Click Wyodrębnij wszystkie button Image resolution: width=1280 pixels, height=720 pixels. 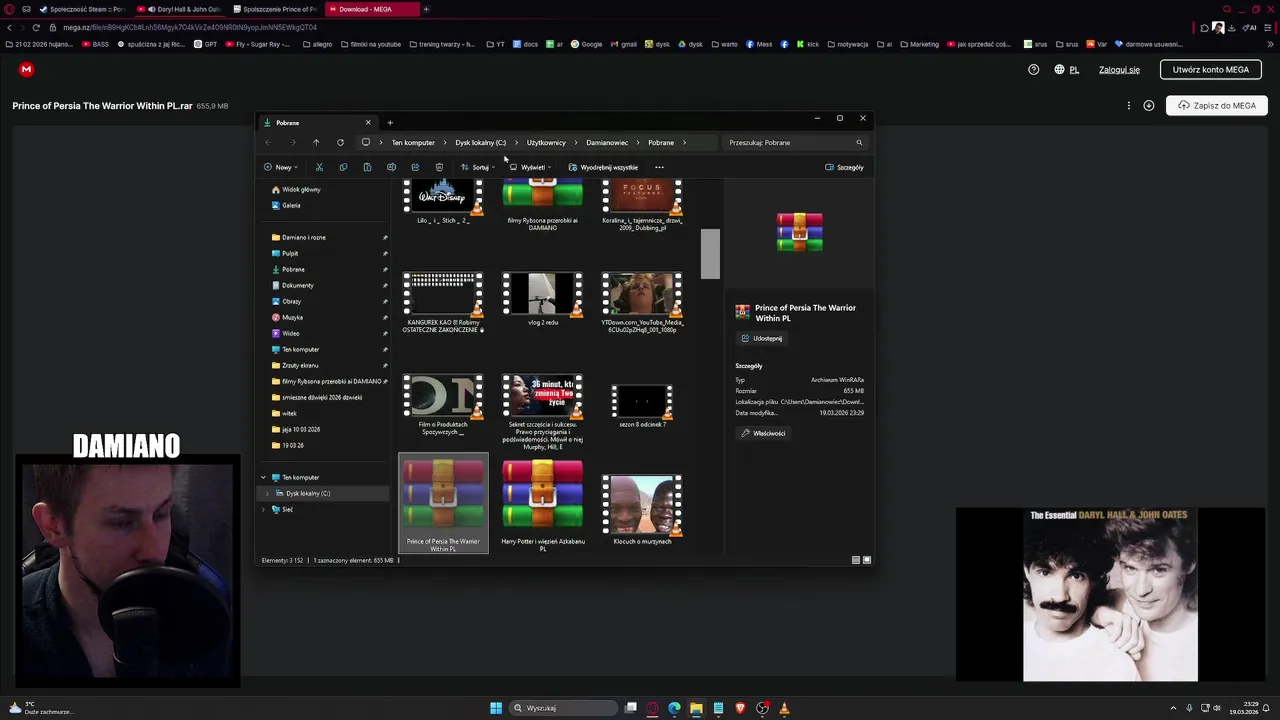tap(603, 167)
